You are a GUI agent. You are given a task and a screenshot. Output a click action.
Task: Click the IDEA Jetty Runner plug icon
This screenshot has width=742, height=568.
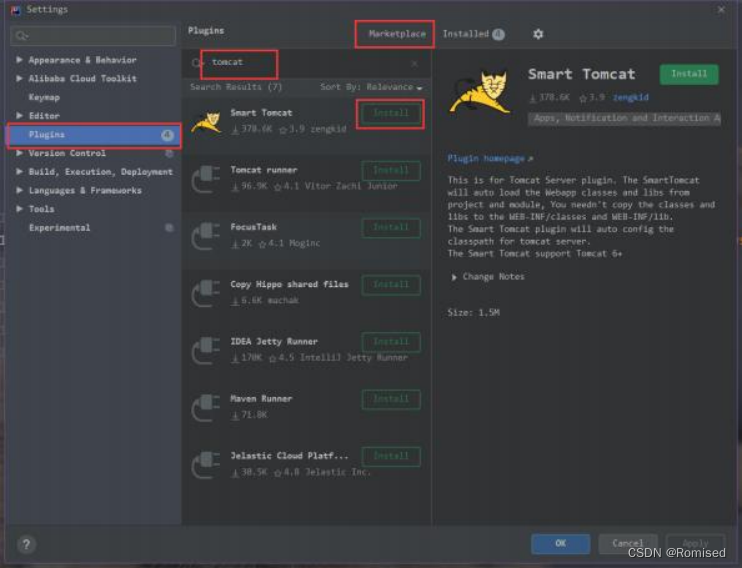(206, 350)
